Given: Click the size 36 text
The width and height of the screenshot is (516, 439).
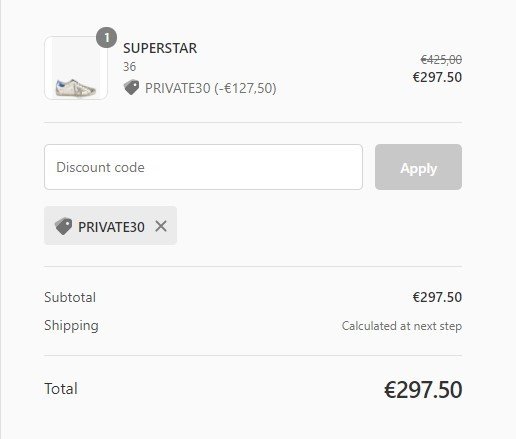Looking at the screenshot, I should click(129, 67).
